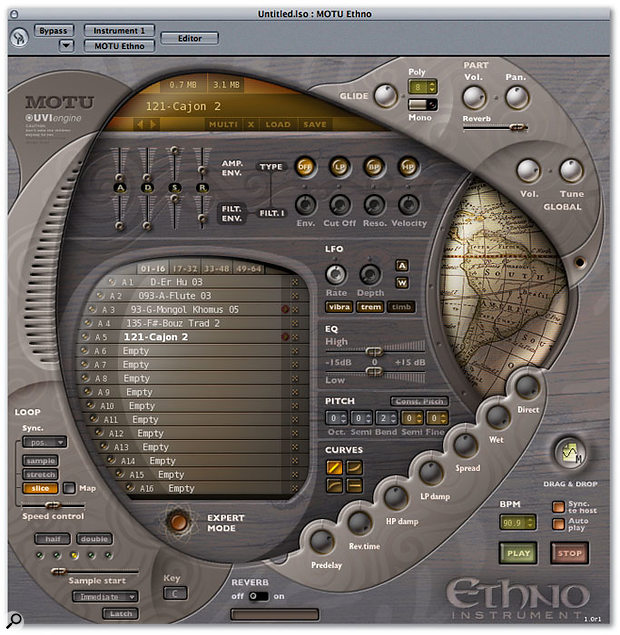Viewport: 620px width, 635px height.
Task: Select the HP filter type button
Action: pyautogui.click(x=408, y=167)
